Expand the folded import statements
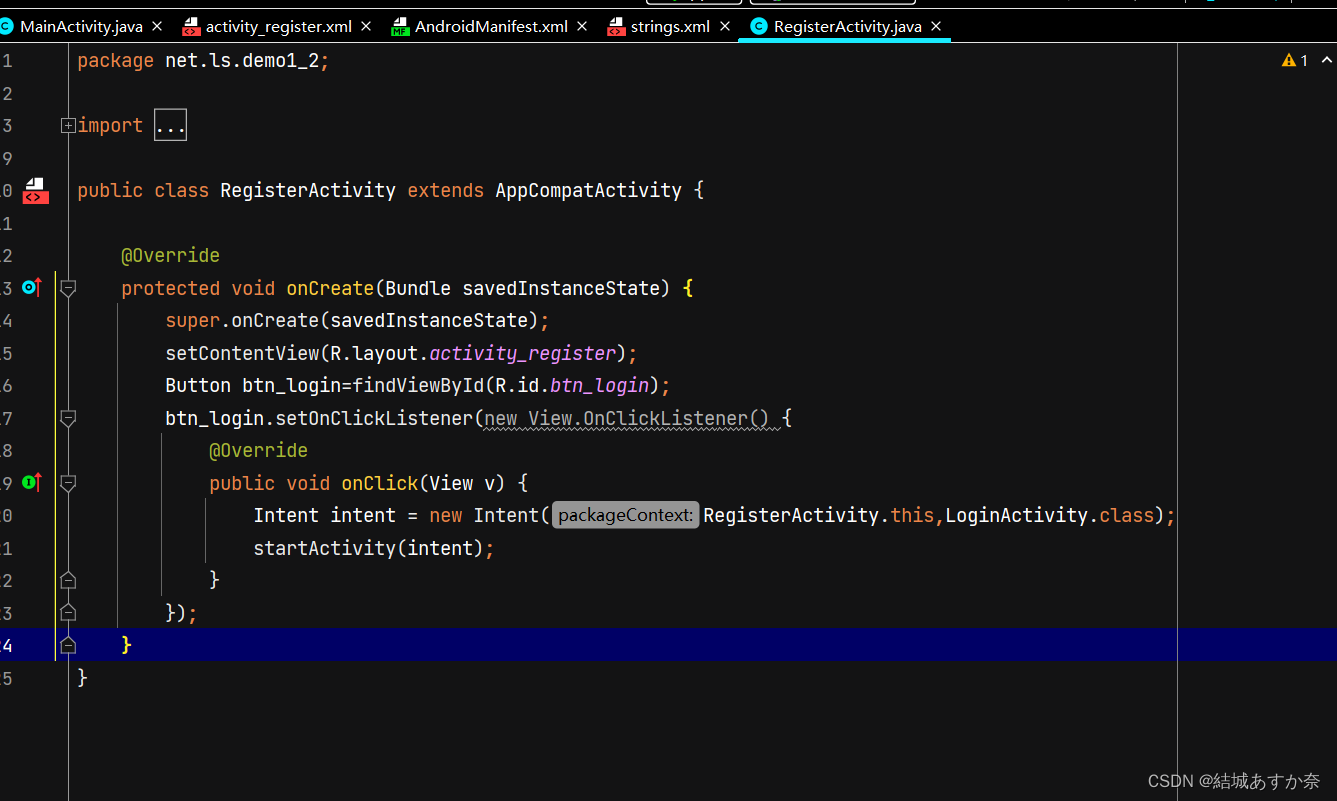Screen dimensions: 1337x801 68,126
